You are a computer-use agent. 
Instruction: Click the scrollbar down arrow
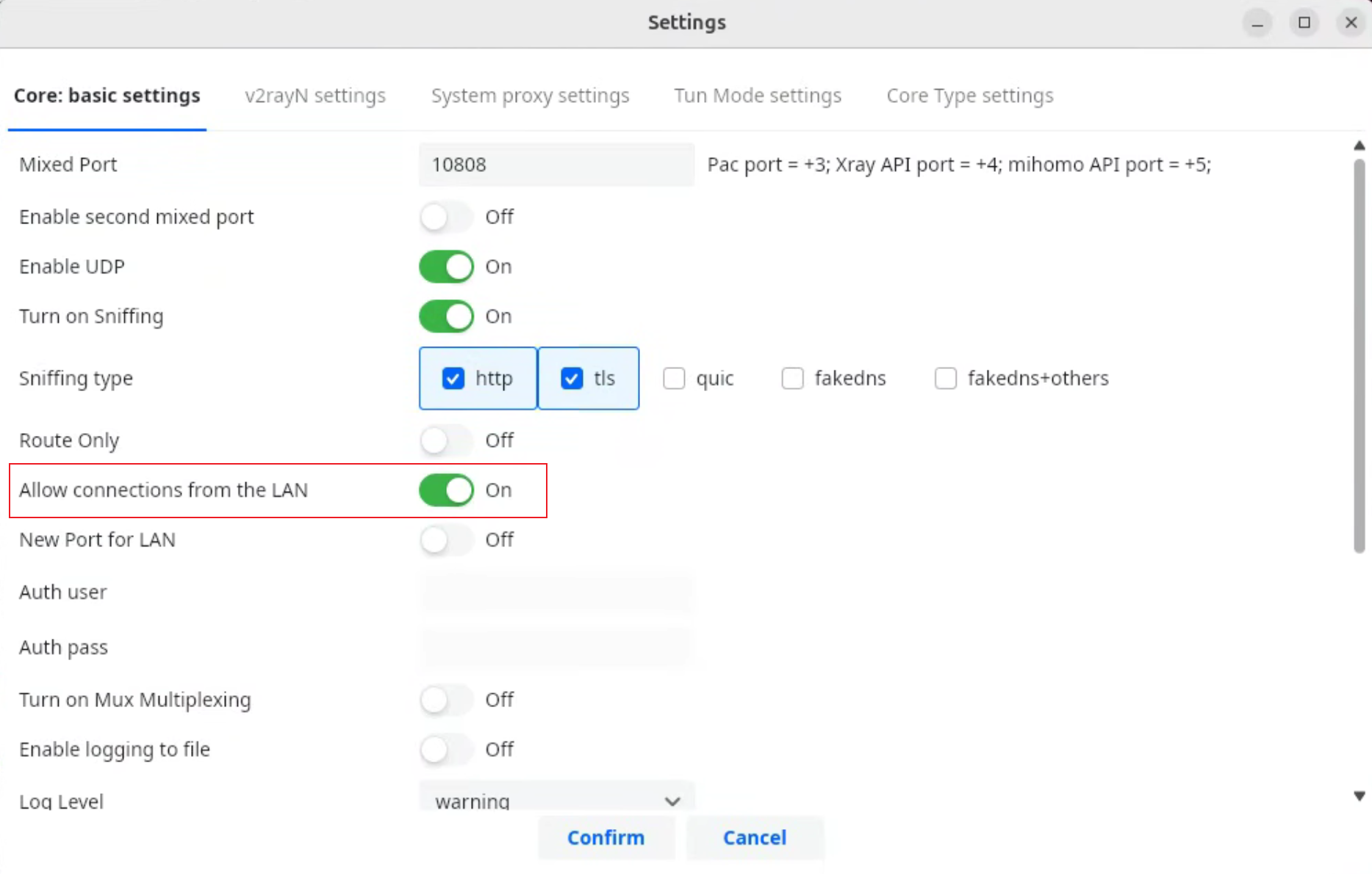click(1359, 796)
